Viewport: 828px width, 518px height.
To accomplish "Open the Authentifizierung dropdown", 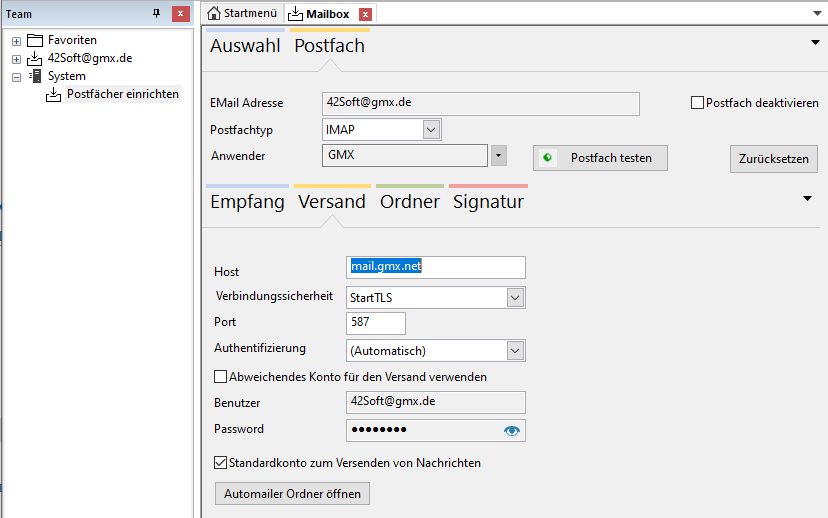I will 515,351.
